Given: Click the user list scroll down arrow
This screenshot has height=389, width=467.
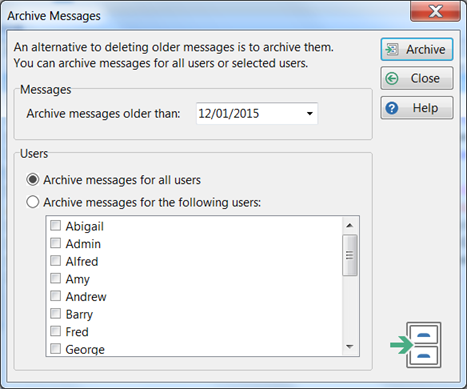Looking at the screenshot, I should pos(350,347).
